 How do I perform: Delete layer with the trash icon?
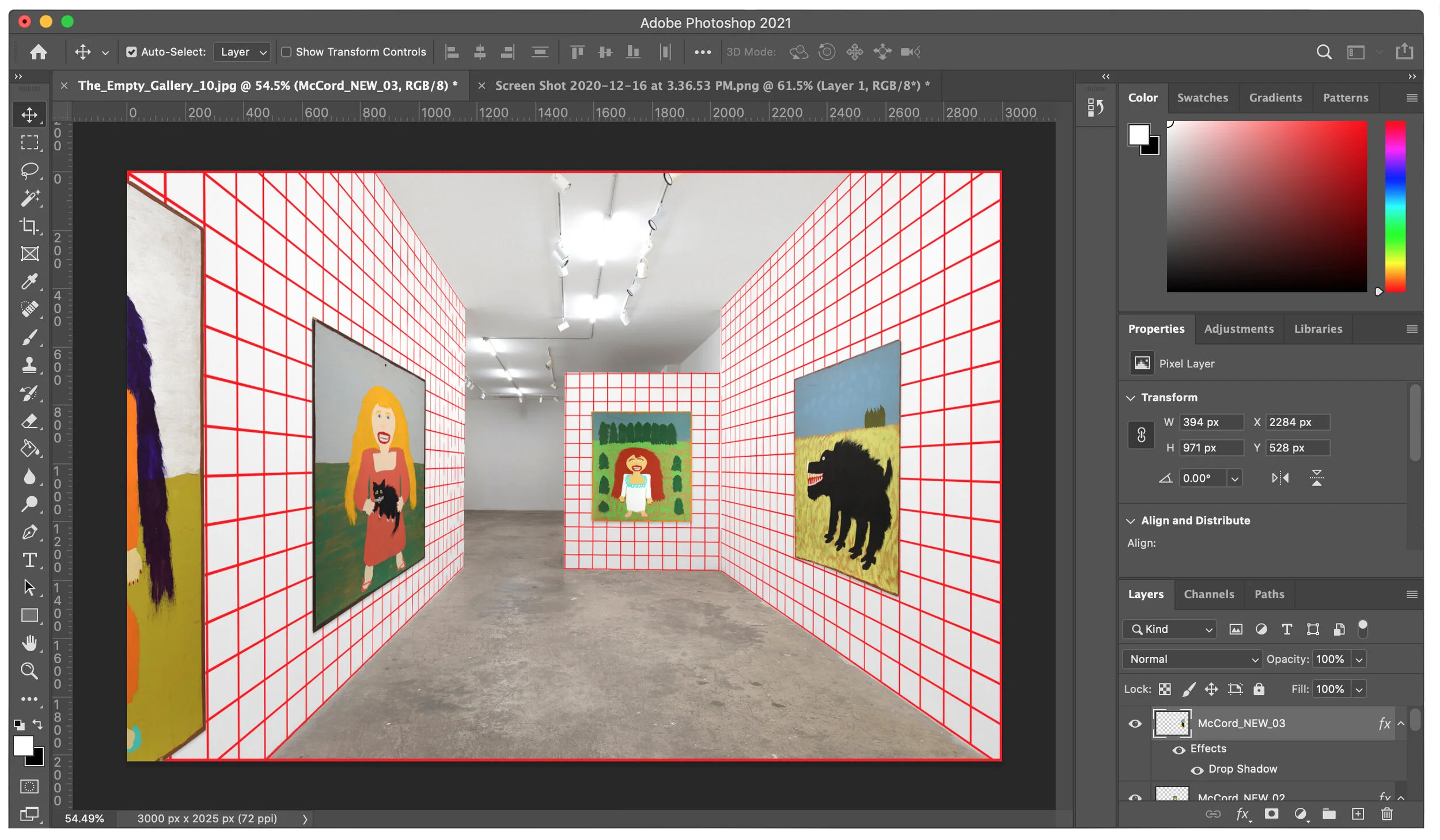1387,814
